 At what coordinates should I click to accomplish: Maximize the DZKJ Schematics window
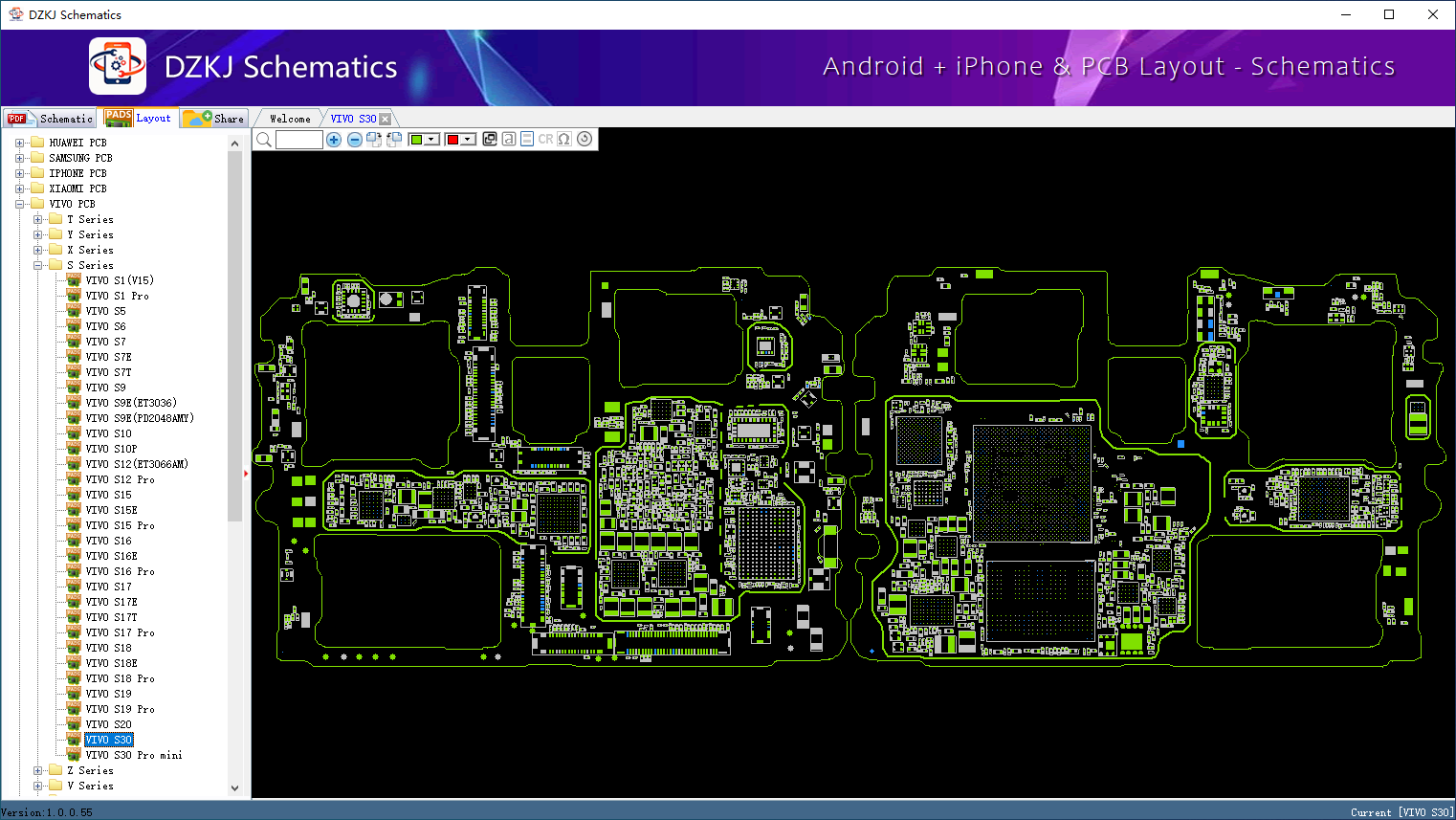tap(1389, 14)
